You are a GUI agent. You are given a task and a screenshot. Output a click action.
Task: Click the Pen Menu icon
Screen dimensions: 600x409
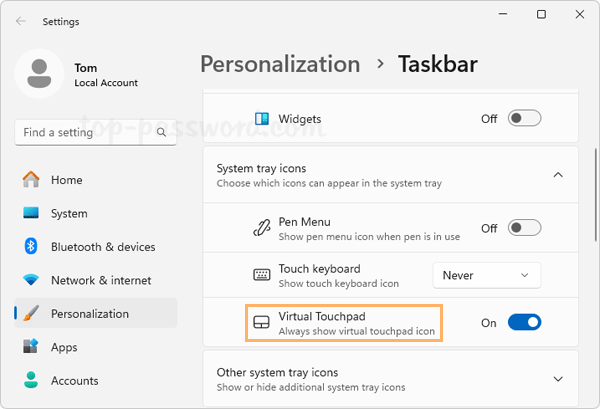tap(262, 228)
